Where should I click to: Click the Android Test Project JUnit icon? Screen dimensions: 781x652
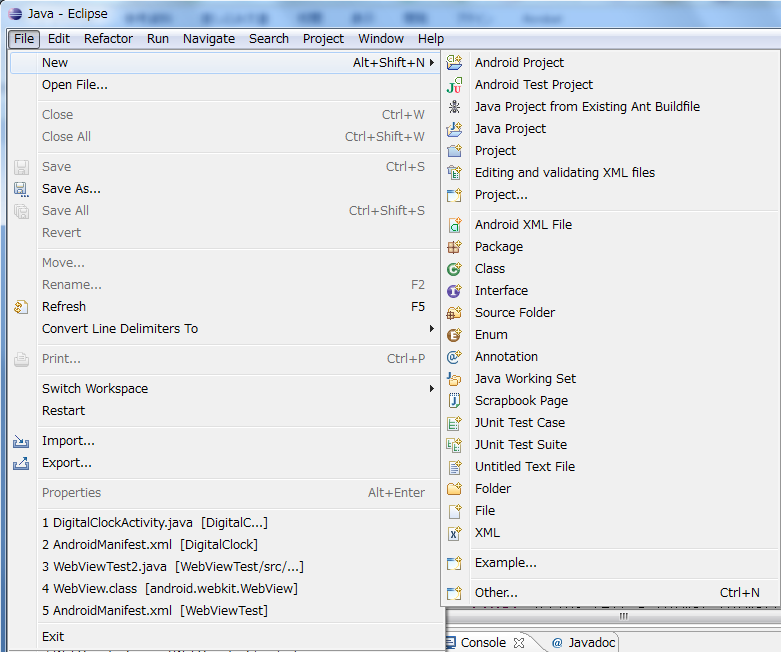(454, 85)
